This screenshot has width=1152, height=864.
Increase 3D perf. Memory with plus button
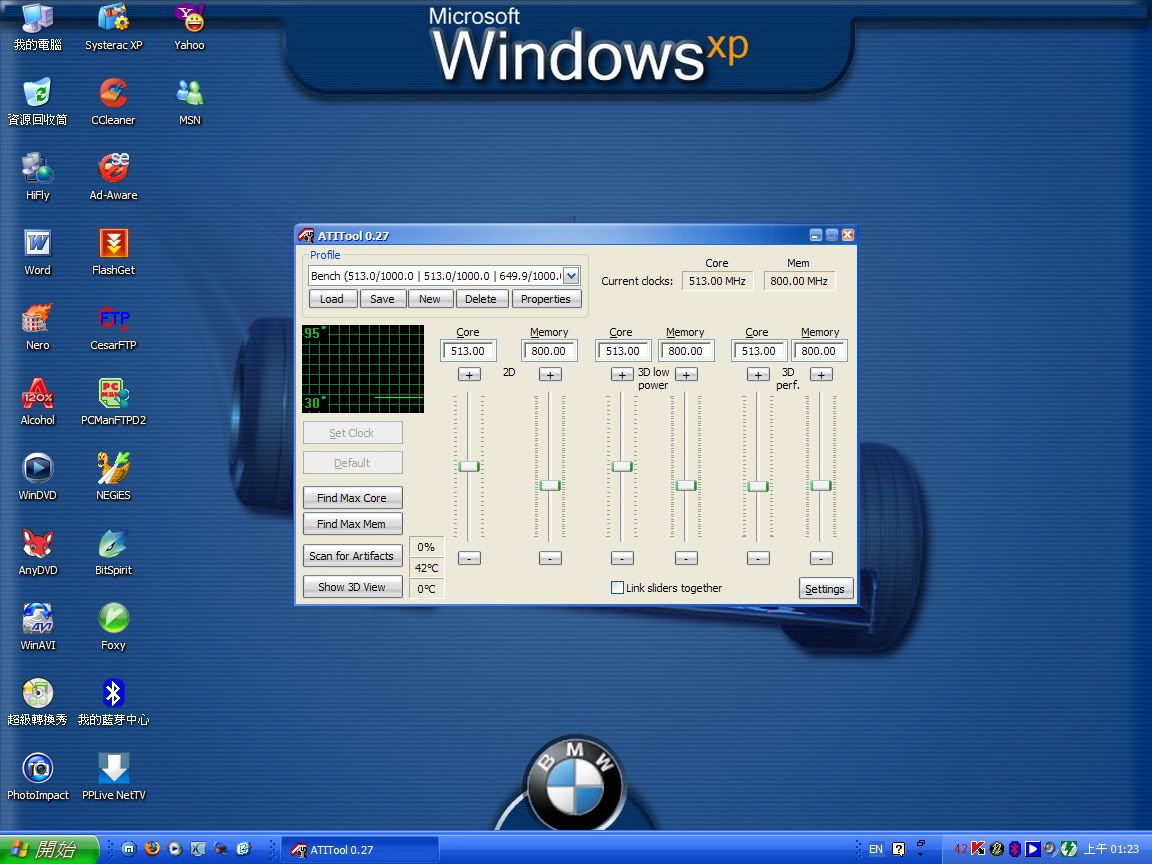821,374
